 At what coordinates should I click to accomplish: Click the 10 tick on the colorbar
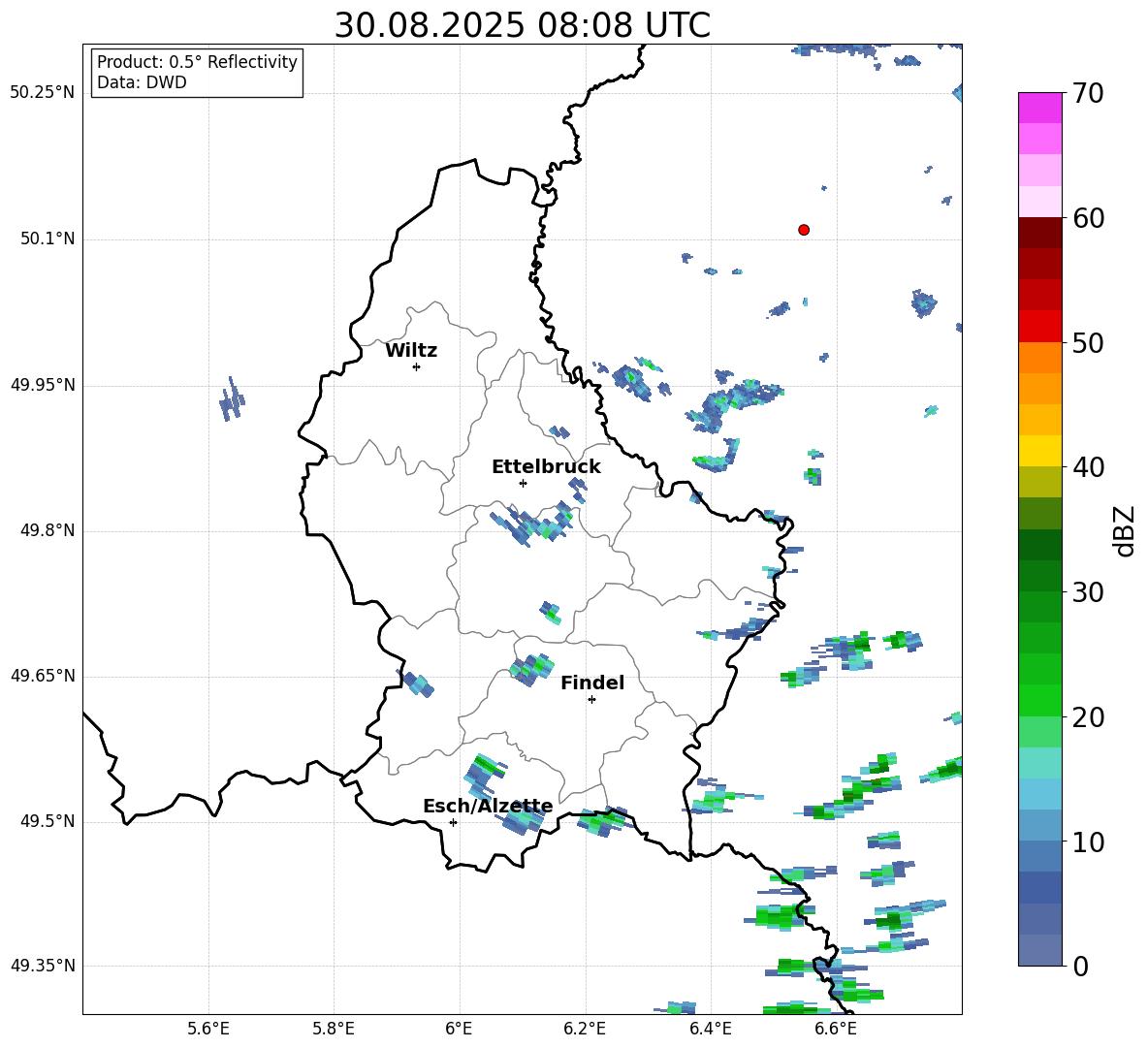[1088, 842]
